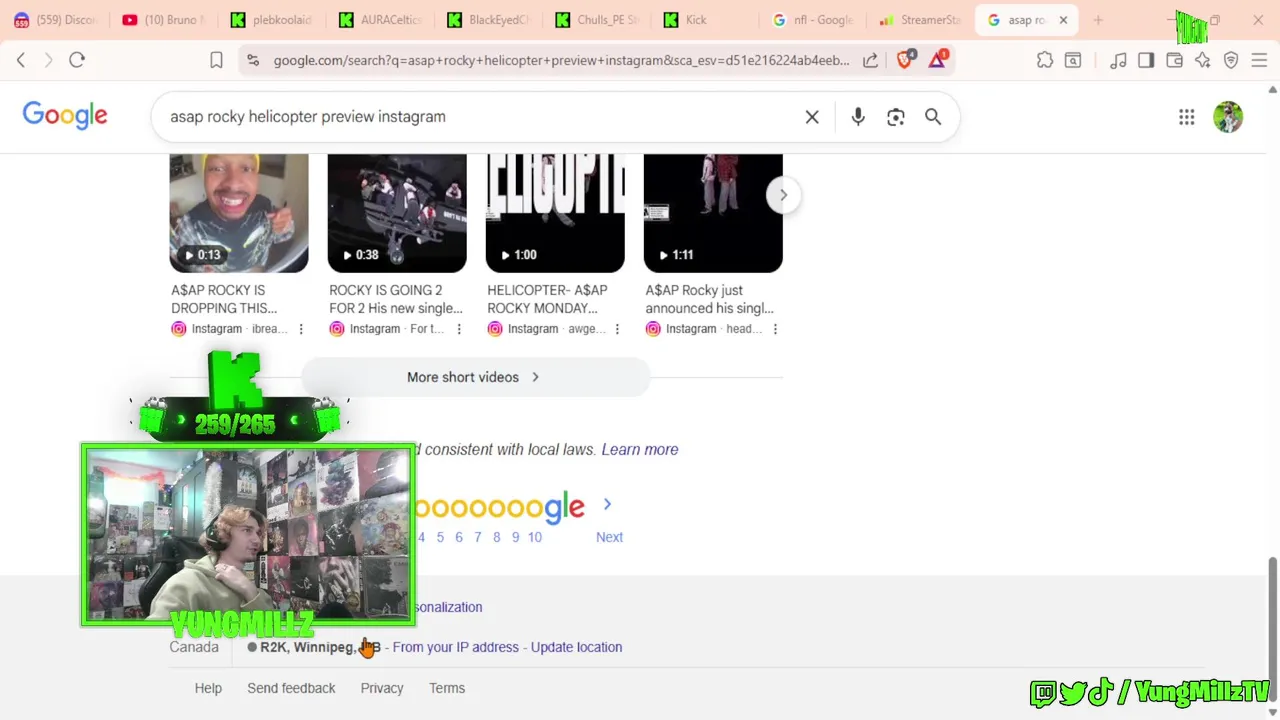
Task: Clear the search query with X
Action: [812, 117]
